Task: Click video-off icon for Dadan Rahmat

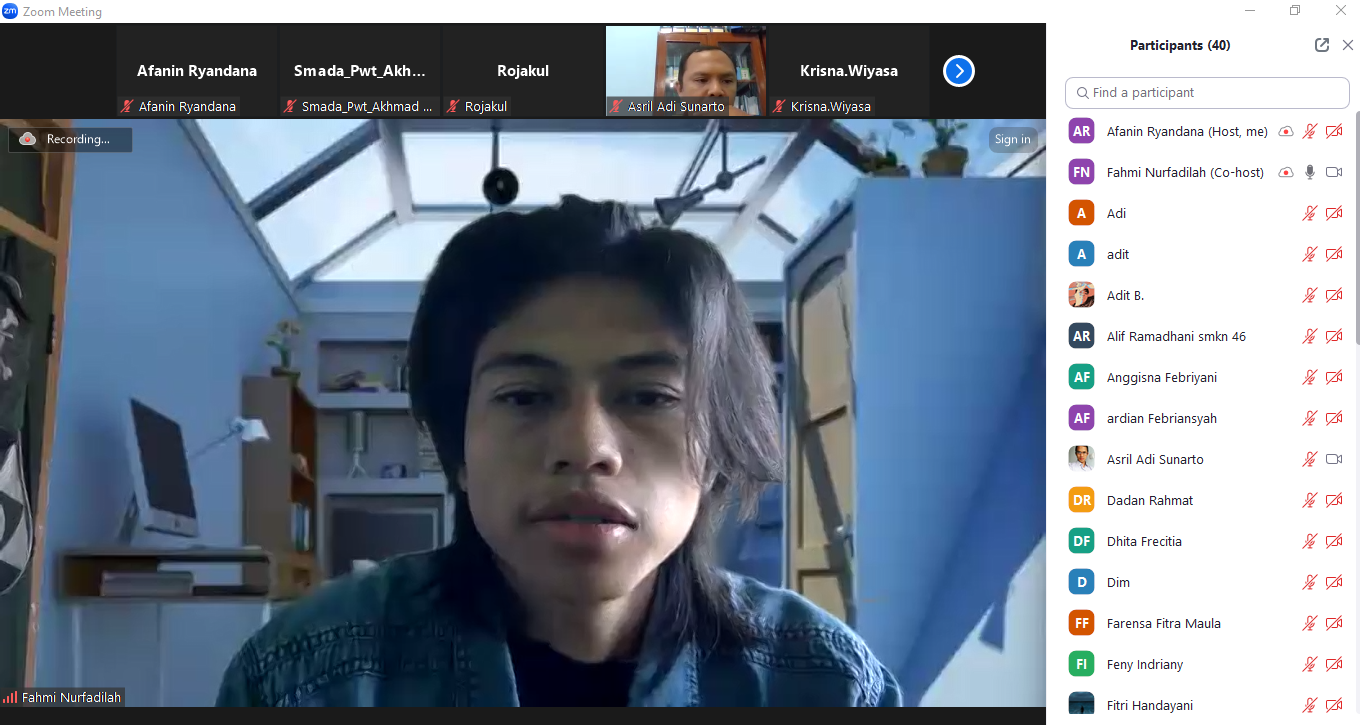Action: pos(1334,500)
